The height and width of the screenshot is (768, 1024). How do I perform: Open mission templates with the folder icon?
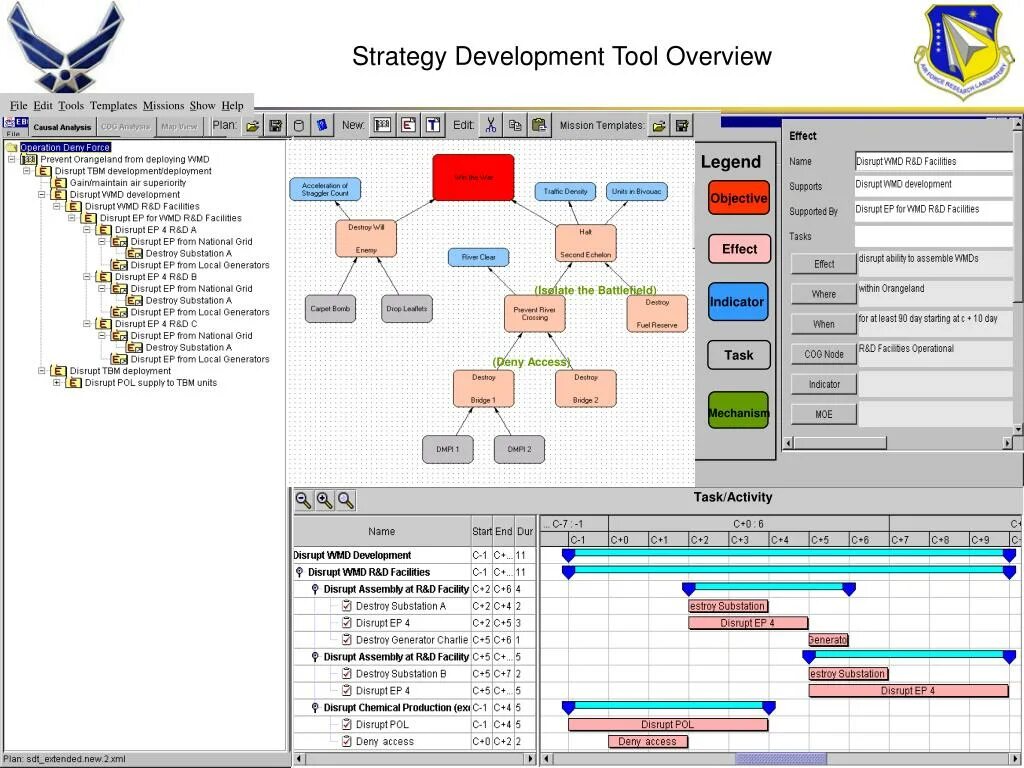click(659, 125)
